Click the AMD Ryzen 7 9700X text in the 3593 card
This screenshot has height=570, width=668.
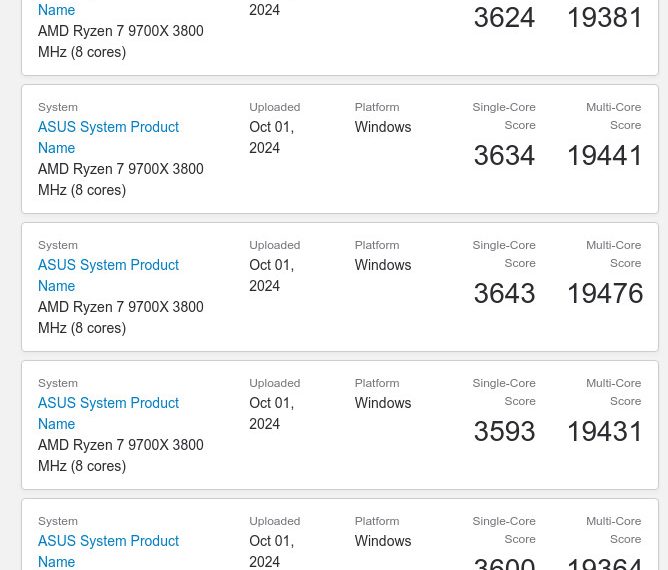tap(121, 455)
